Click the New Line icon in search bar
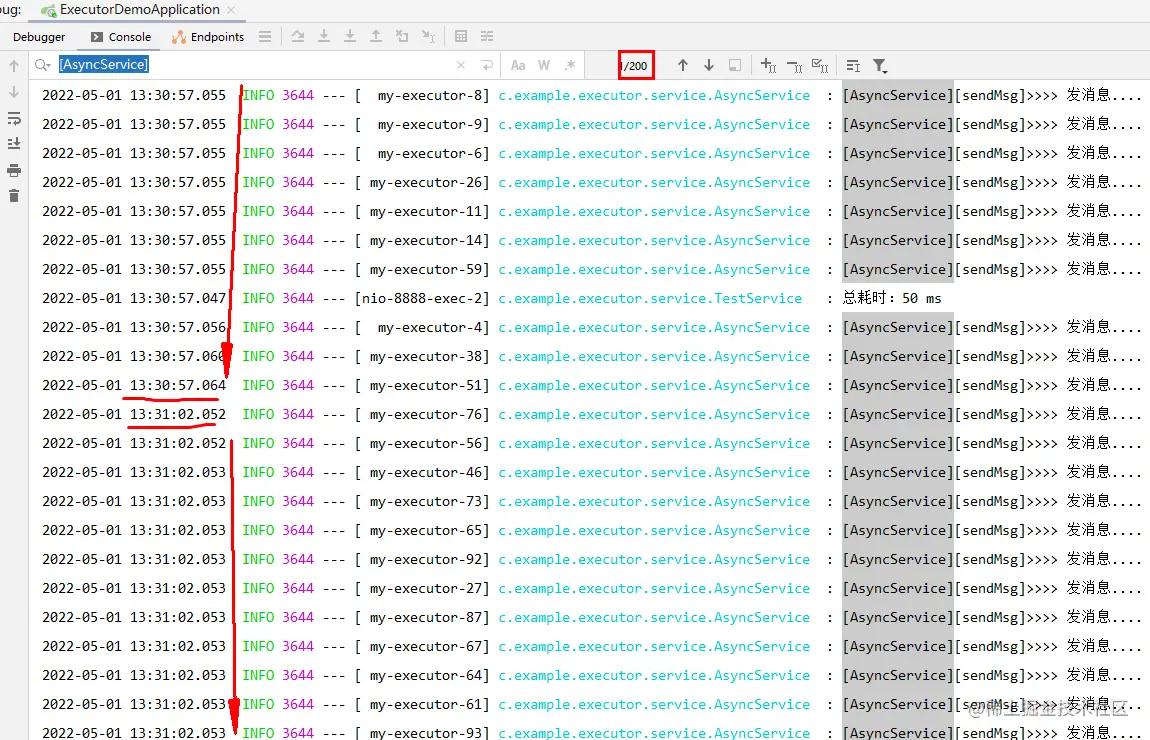The width and height of the screenshot is (1150, 740). click(487, 65)
